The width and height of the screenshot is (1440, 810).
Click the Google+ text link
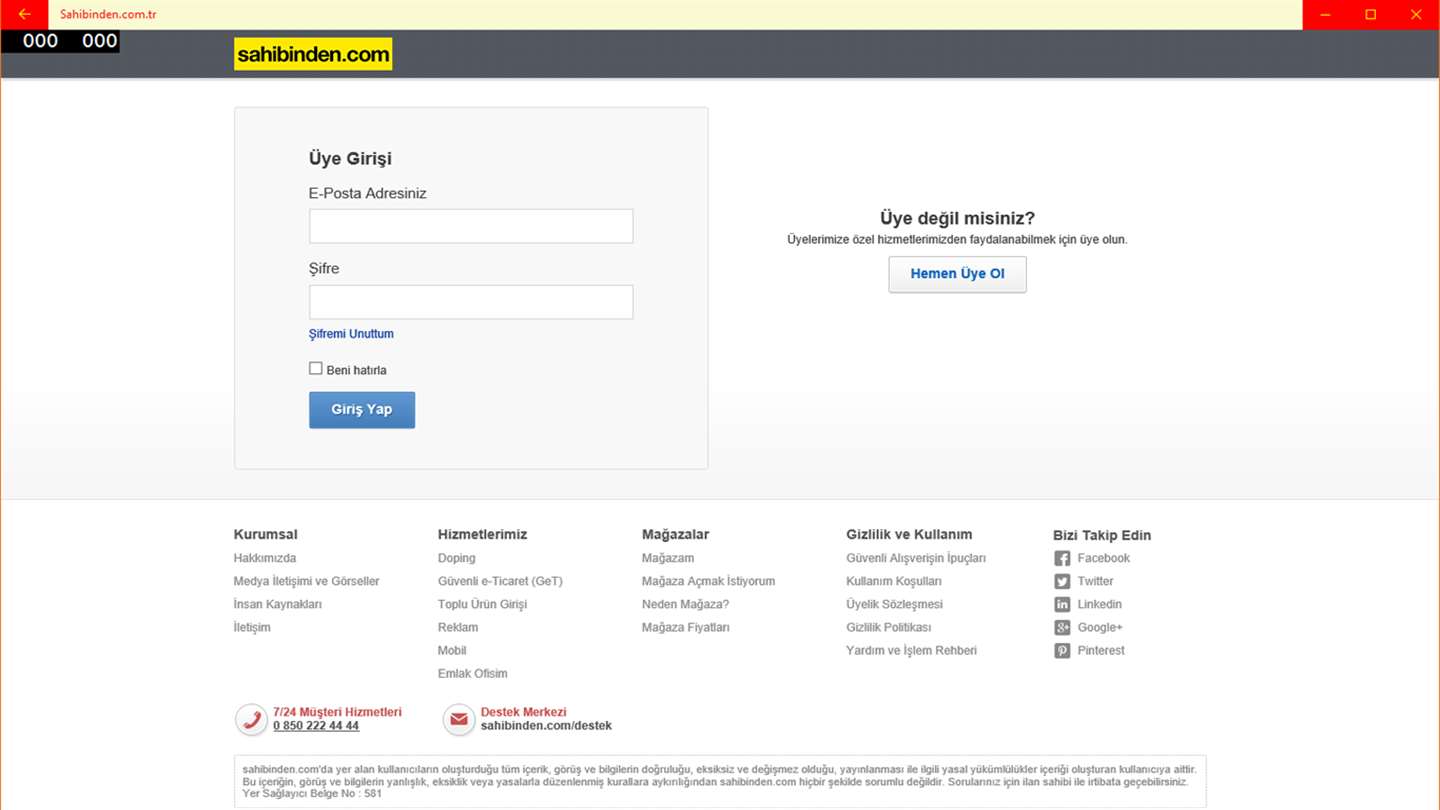[x=1100, y=627]
